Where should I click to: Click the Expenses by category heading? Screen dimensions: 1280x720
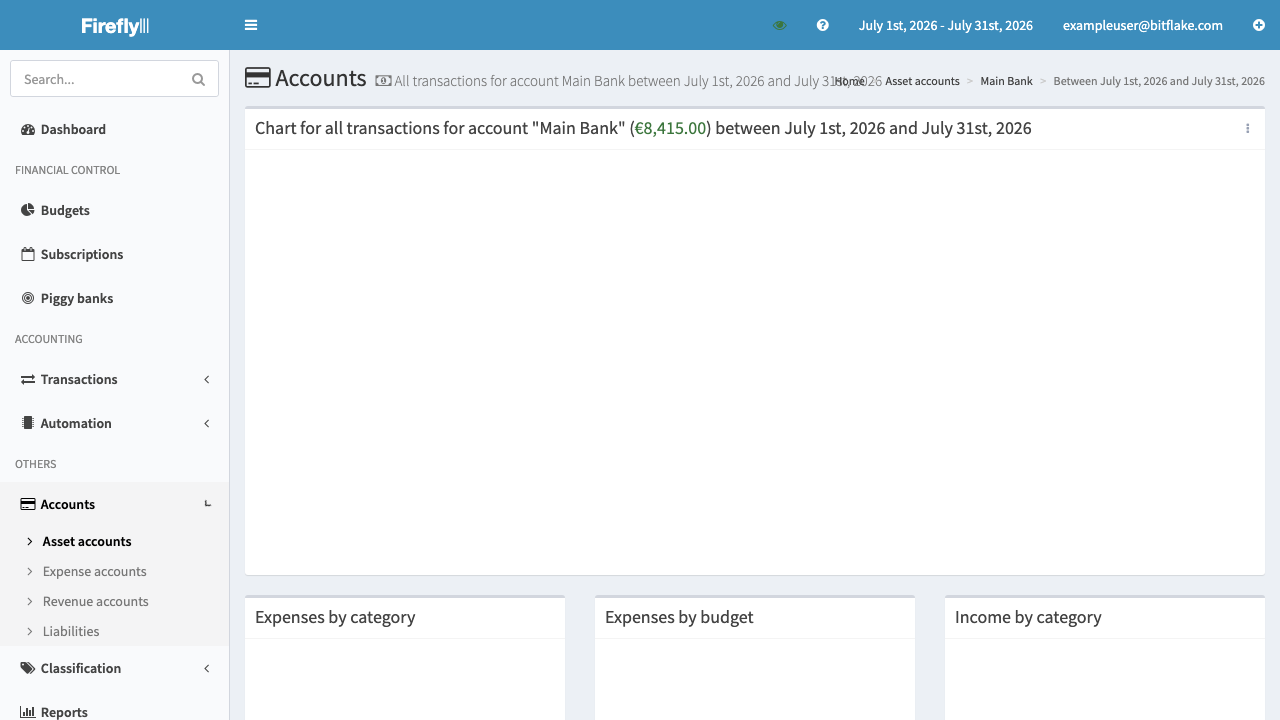point(335,617)
